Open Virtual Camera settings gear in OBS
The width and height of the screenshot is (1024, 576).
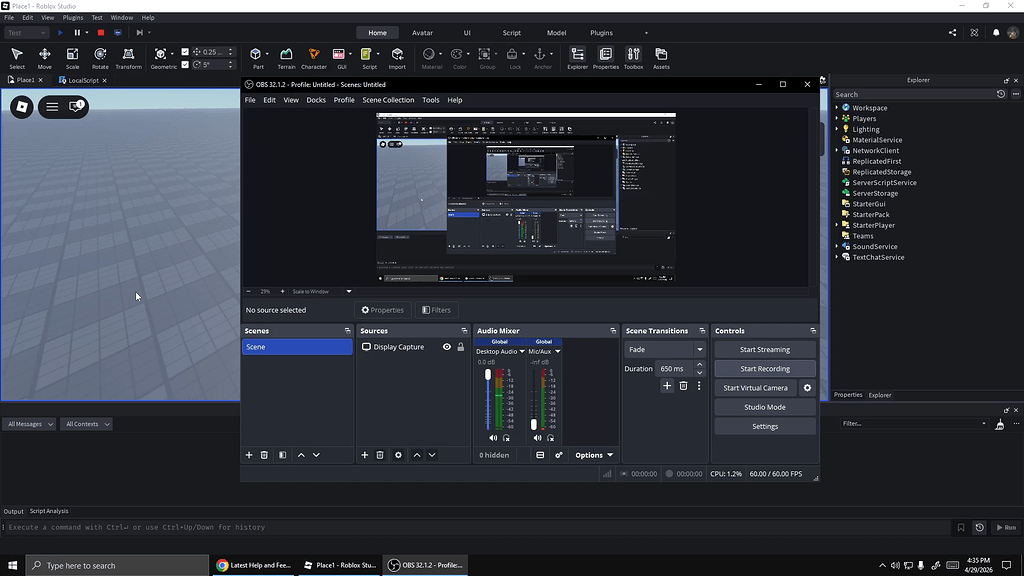coord(807,388)
